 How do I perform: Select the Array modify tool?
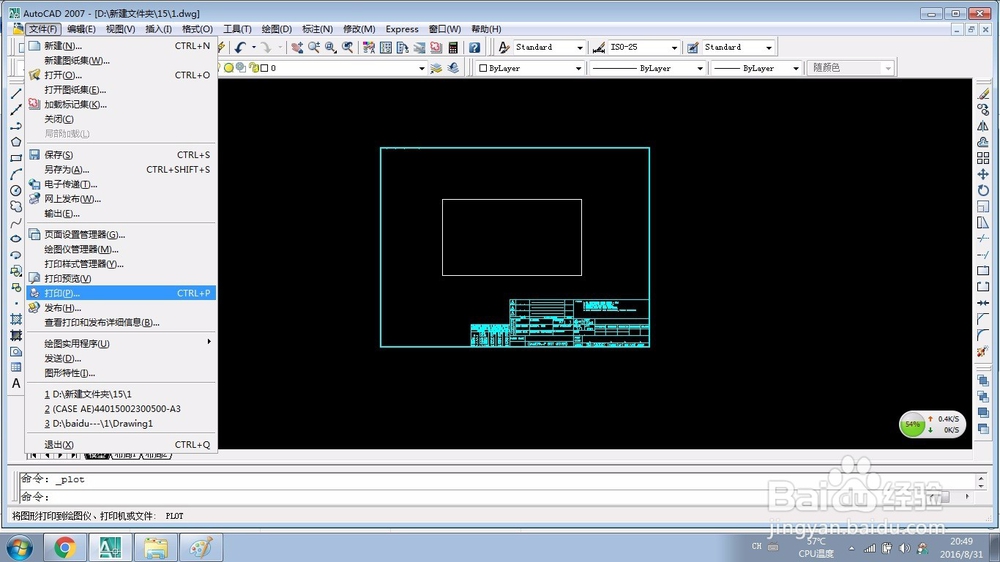pos(983,158)
